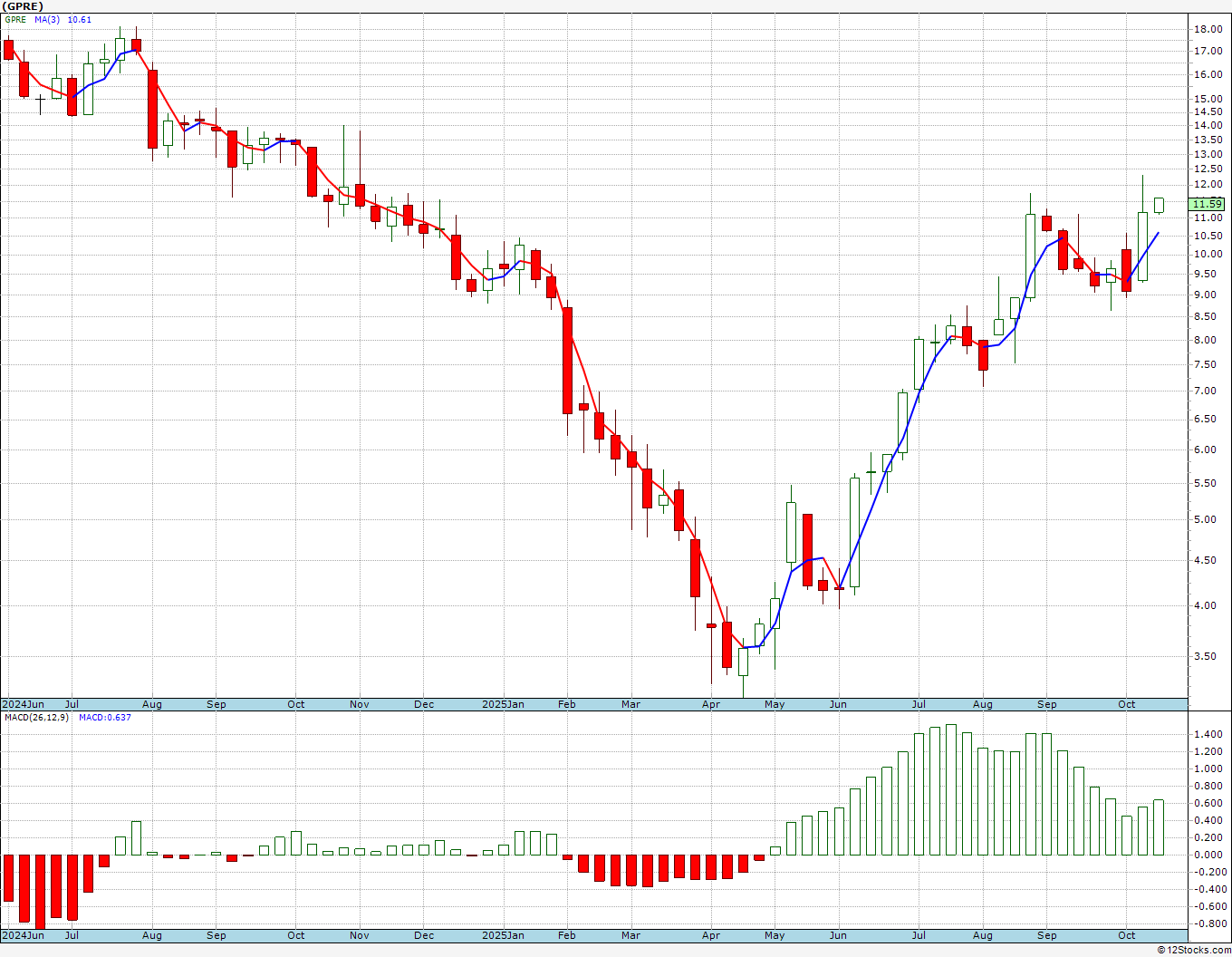Click the -0.800 MACD axis label

(1209, 923)
